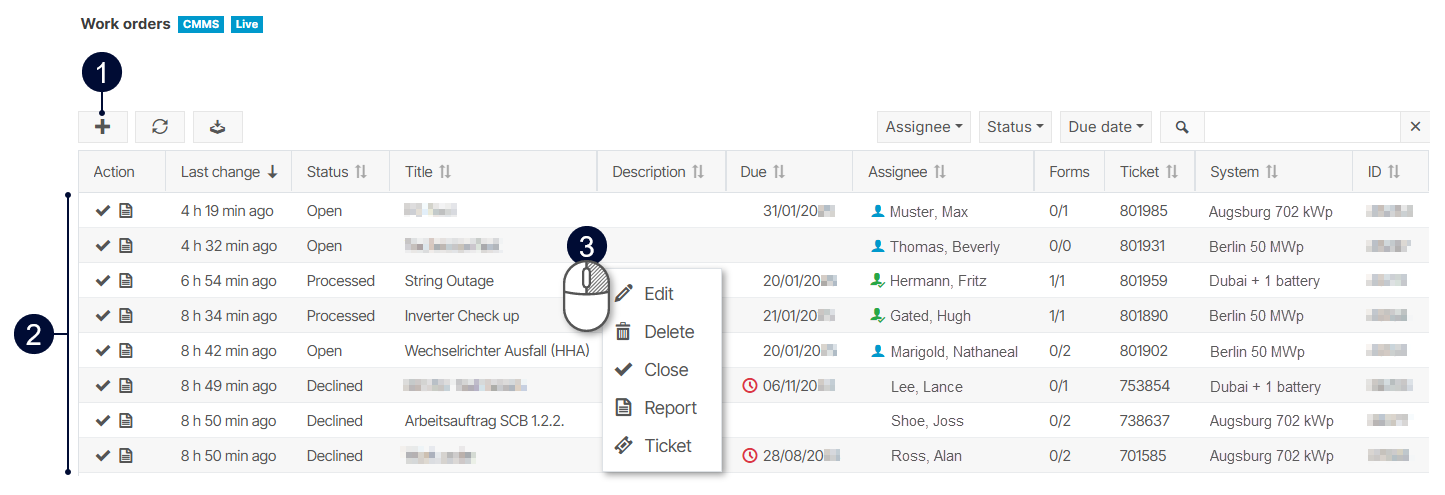Open report document icon in Inverter Check up row

point(126,316)
